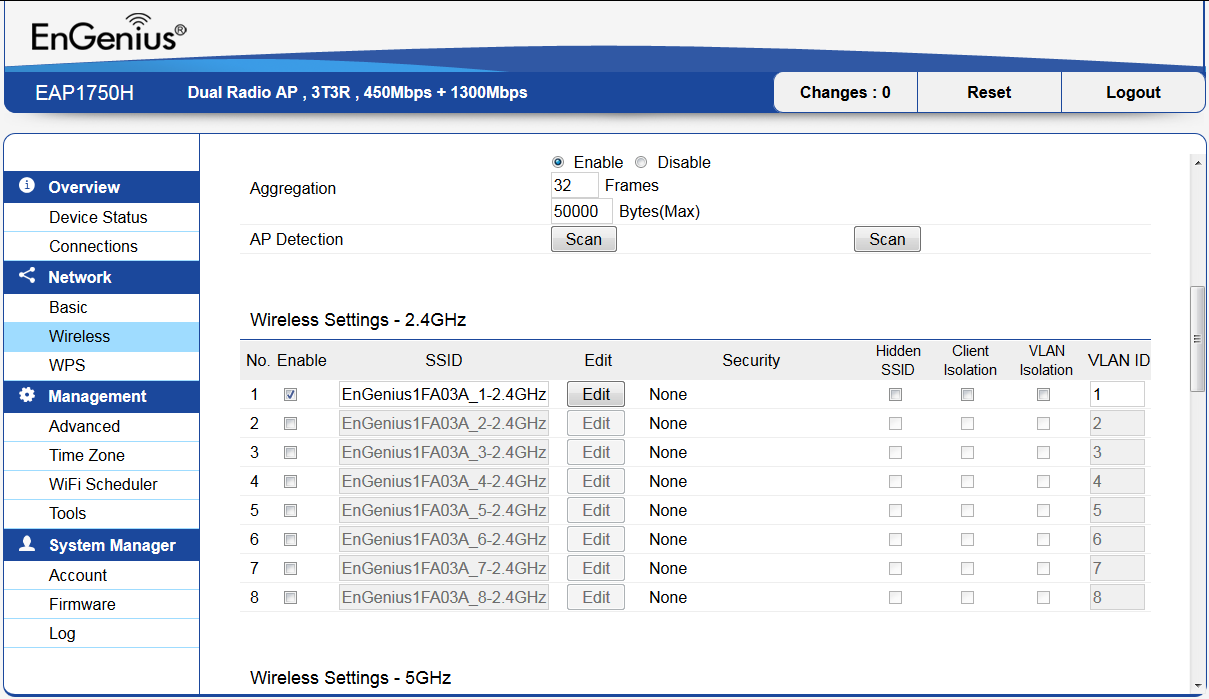Click the Changes : 0 button

tap(845, 92)
